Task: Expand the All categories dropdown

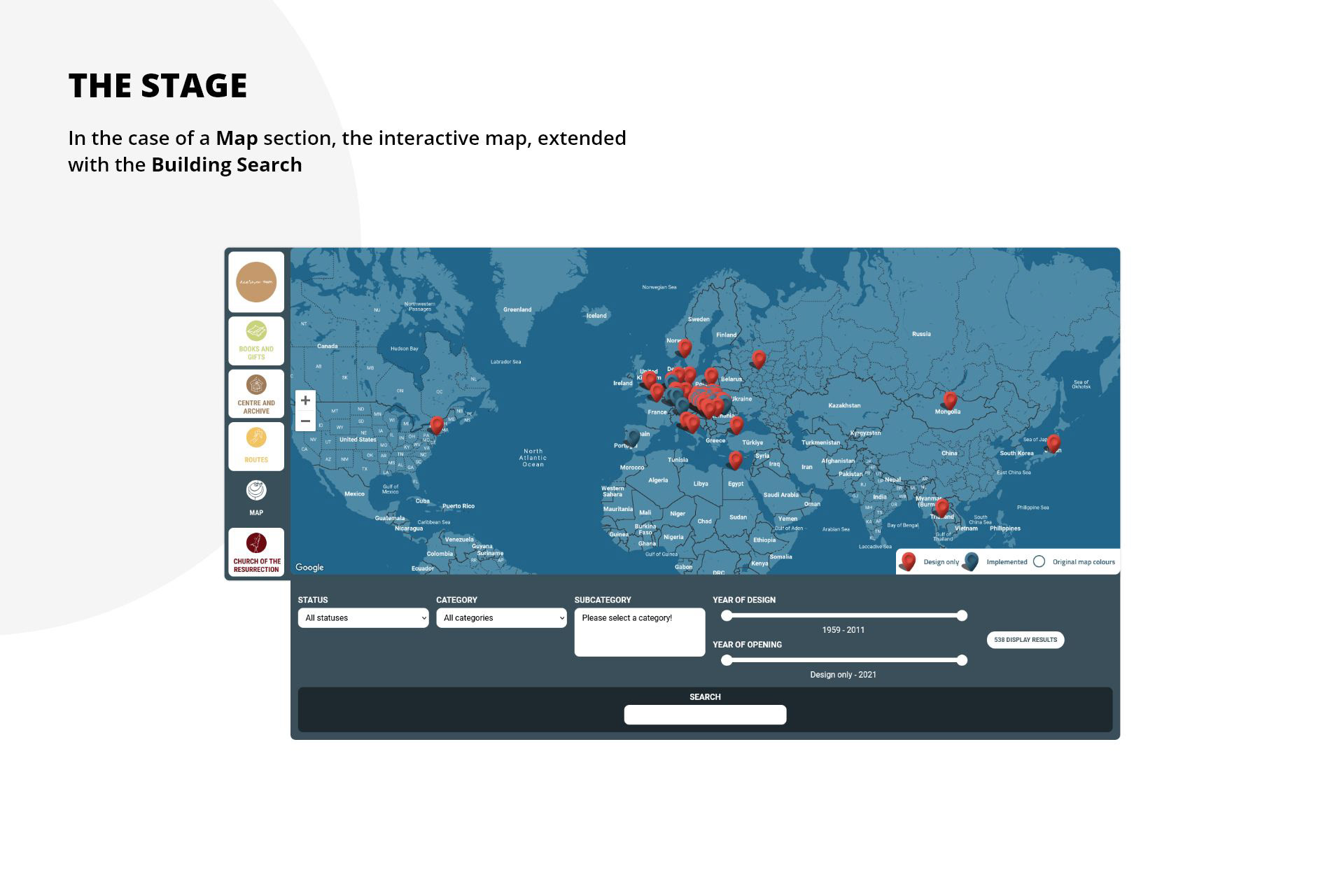Action: (501, 618)
